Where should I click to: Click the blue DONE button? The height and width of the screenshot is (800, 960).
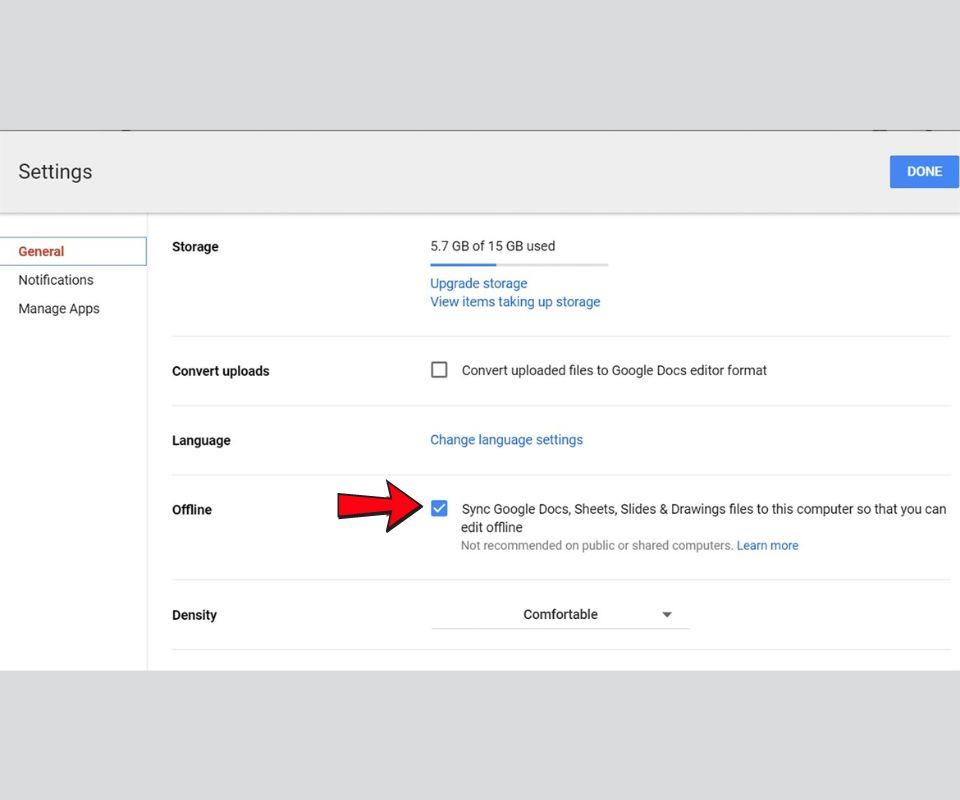click(923, 171)
